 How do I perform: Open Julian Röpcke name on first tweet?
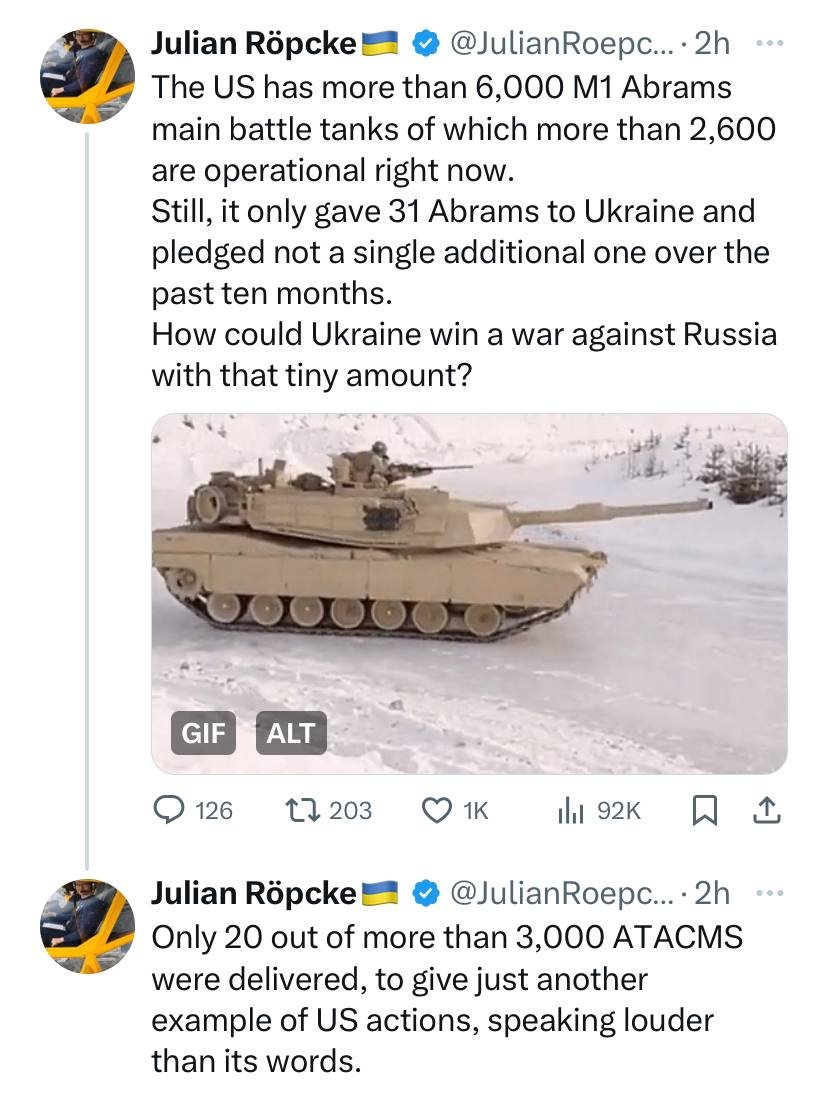(253, 44)
